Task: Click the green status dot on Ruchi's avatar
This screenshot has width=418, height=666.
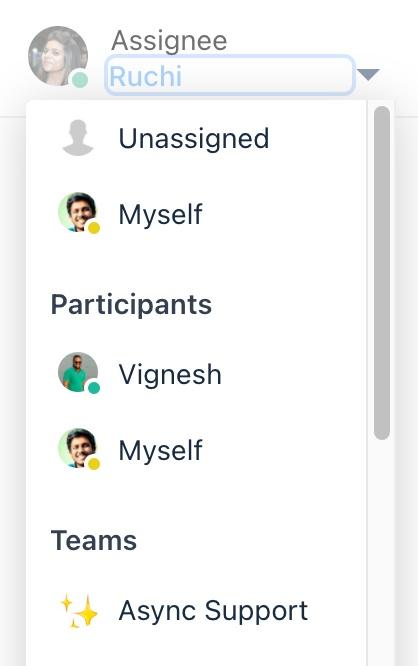Action: (x=79, y=79)
